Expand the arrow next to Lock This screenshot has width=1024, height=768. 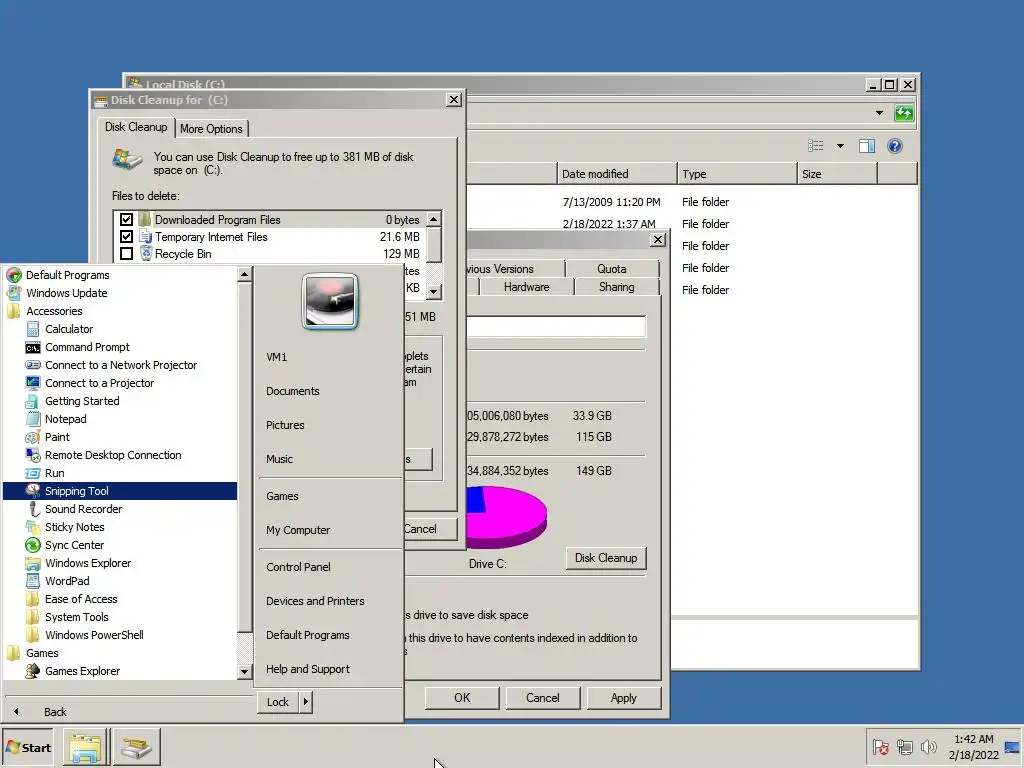point(306,702)
